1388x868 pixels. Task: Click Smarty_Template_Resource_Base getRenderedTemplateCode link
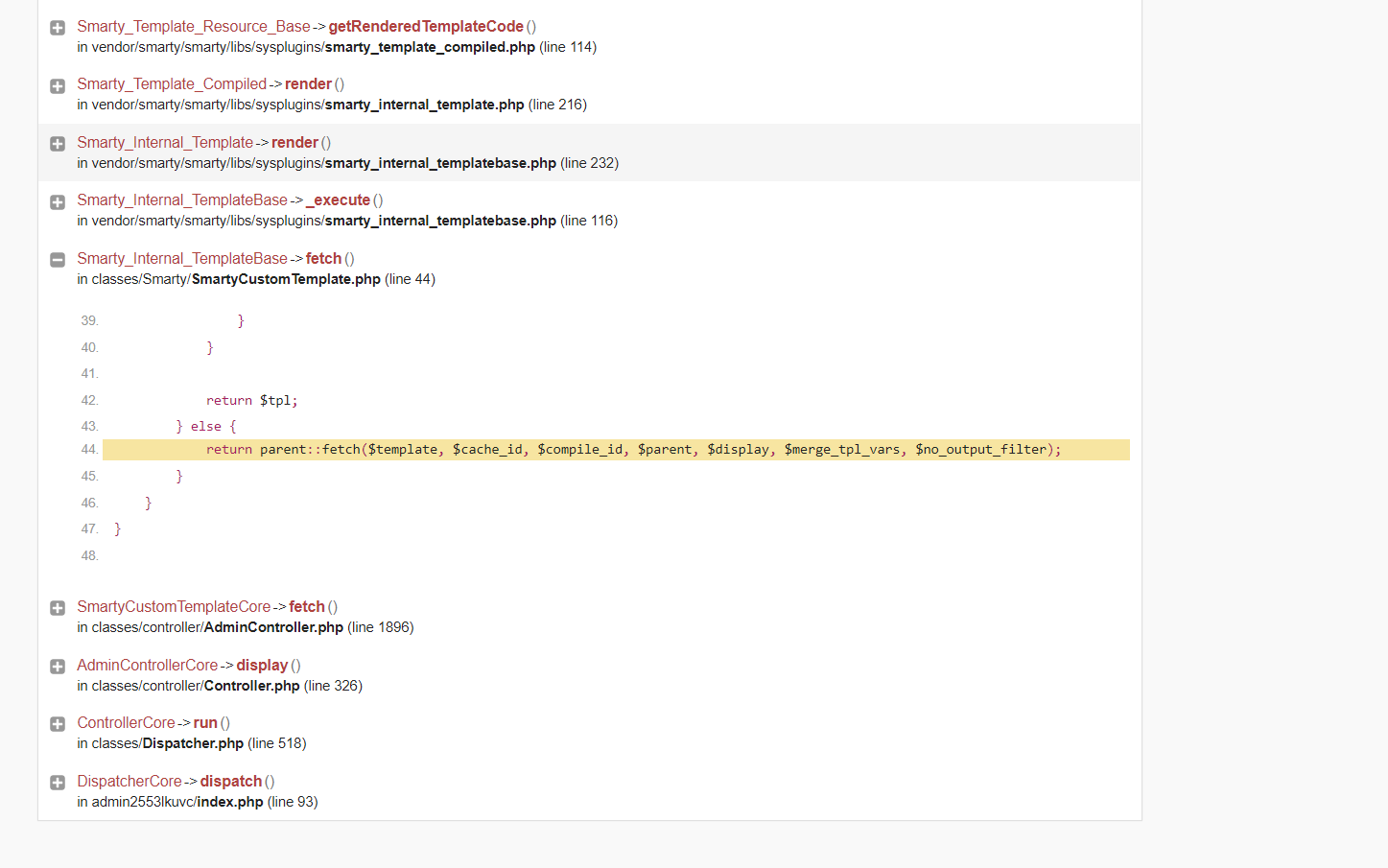[x=307, y=27]
